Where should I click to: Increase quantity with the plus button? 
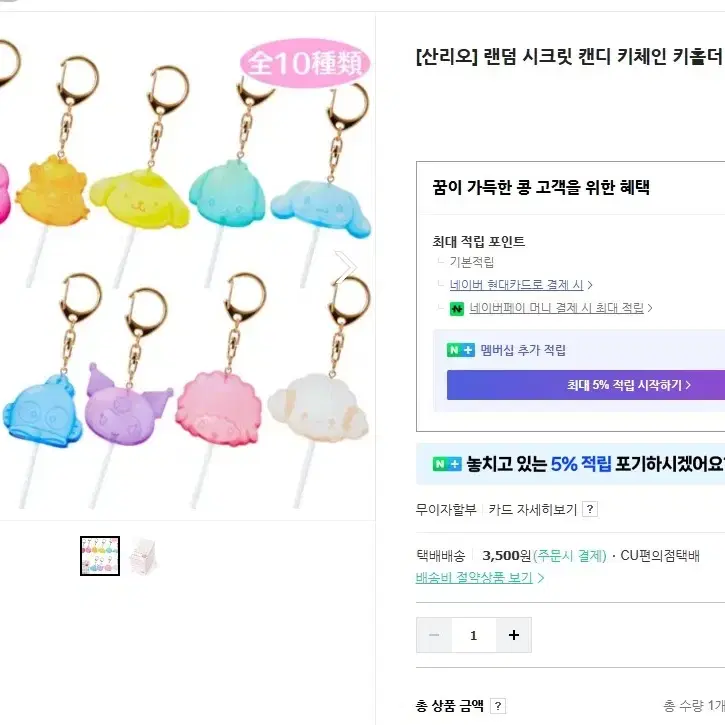click(x=514, y=635)
